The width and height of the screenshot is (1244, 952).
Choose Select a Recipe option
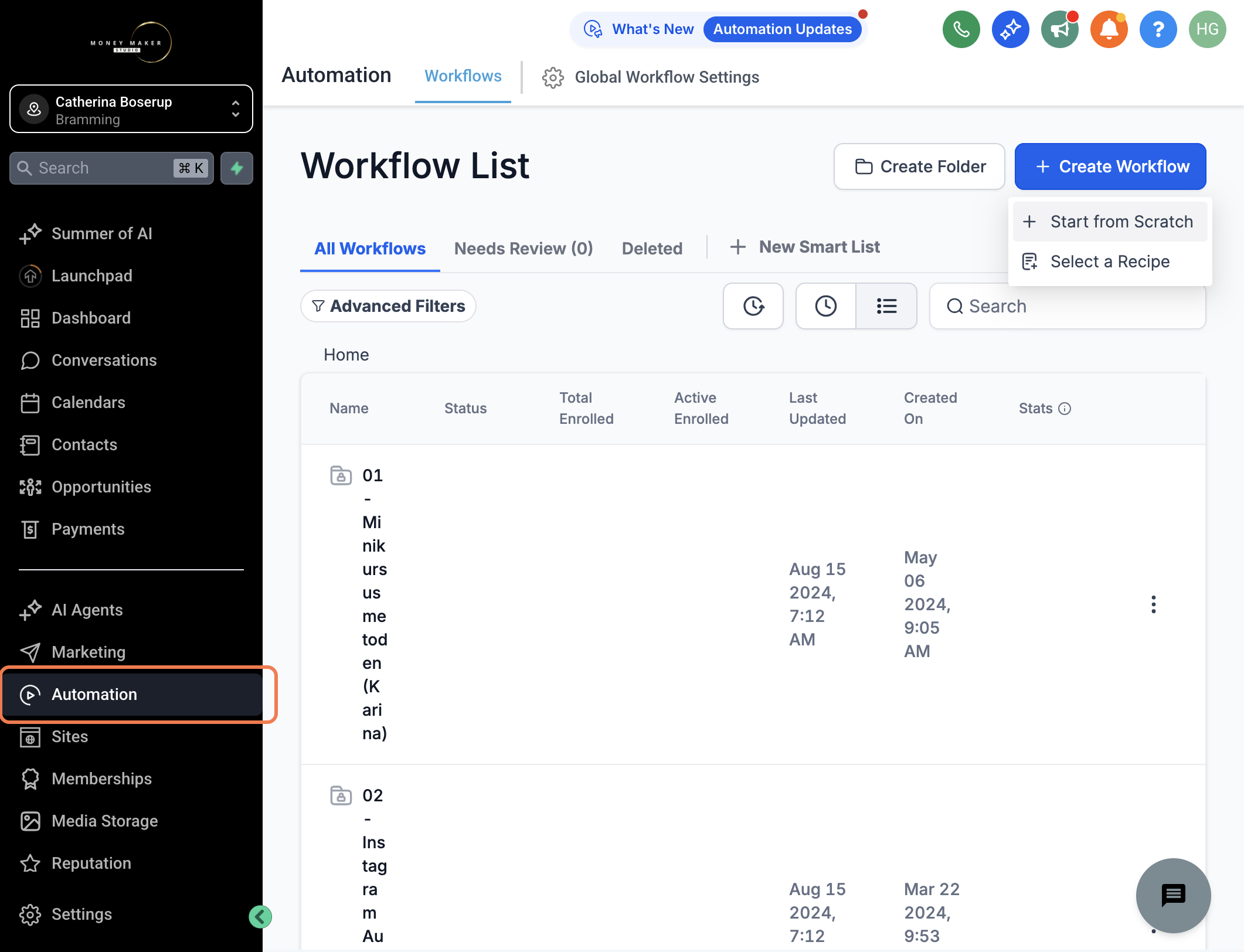(1110, 261)
